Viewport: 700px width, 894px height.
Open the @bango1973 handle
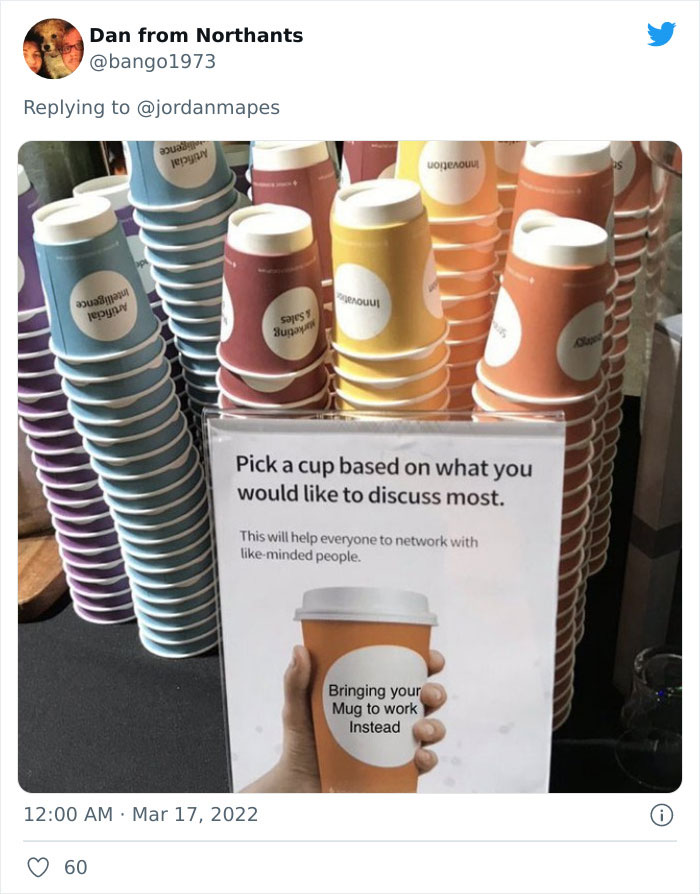[x=153, y=62]
